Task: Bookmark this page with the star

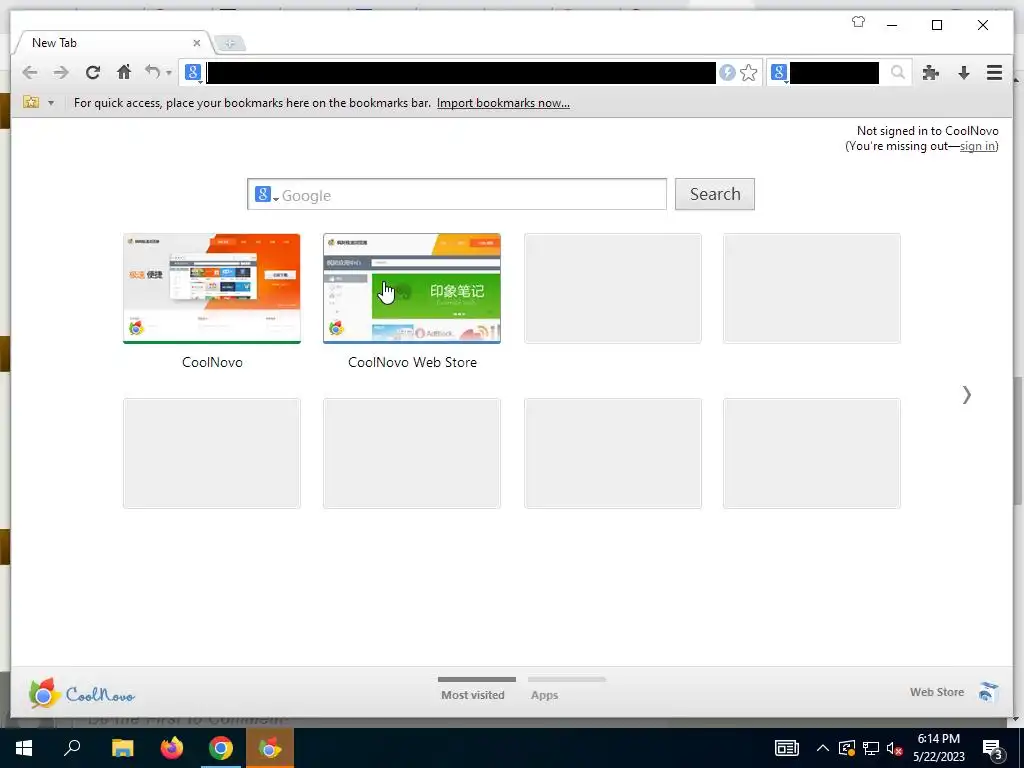Action: (748, 72)
